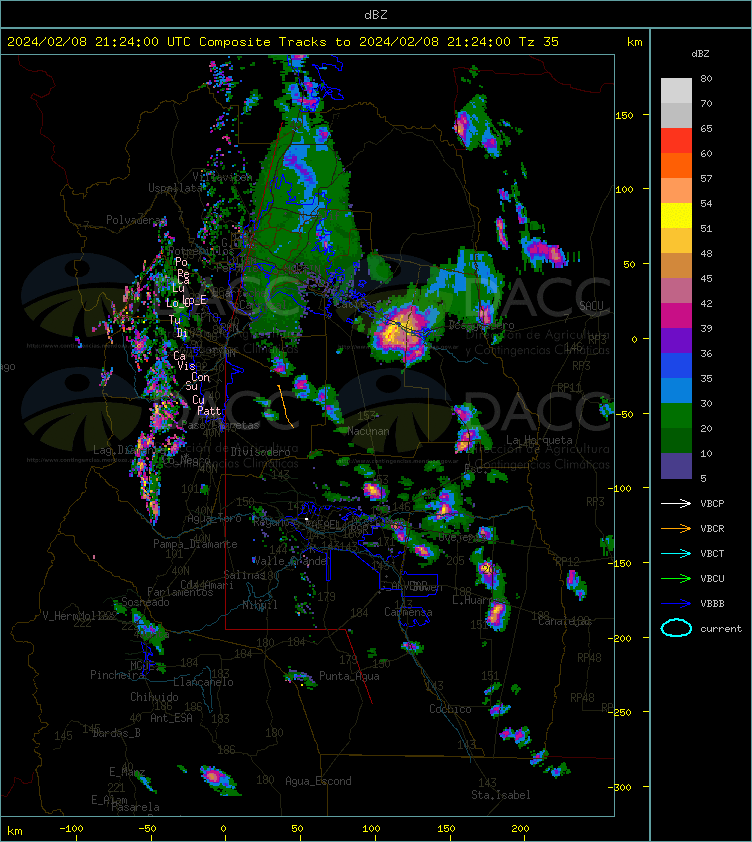Click the '-200' tick on the vertical axis
752x842 pixels.
[x=620, y=638]
